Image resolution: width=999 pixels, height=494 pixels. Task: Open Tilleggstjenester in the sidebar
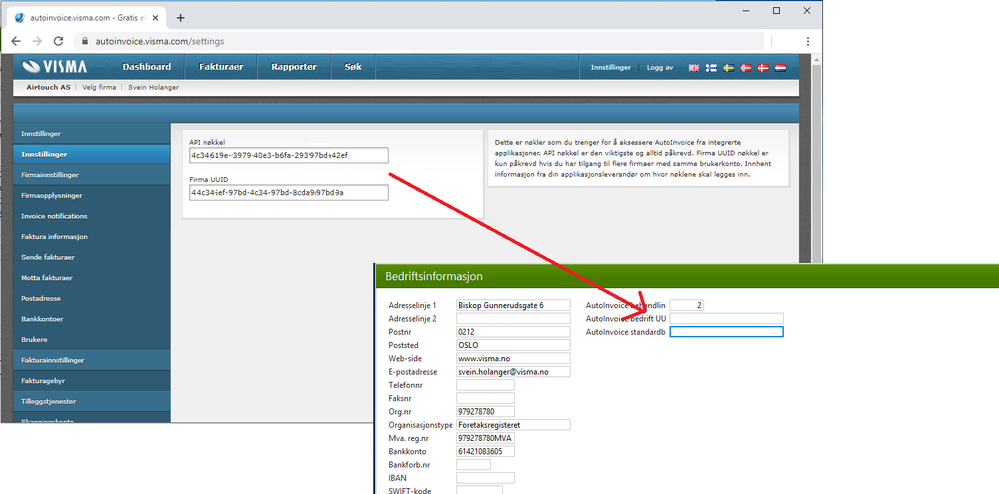tap(92, 402)
